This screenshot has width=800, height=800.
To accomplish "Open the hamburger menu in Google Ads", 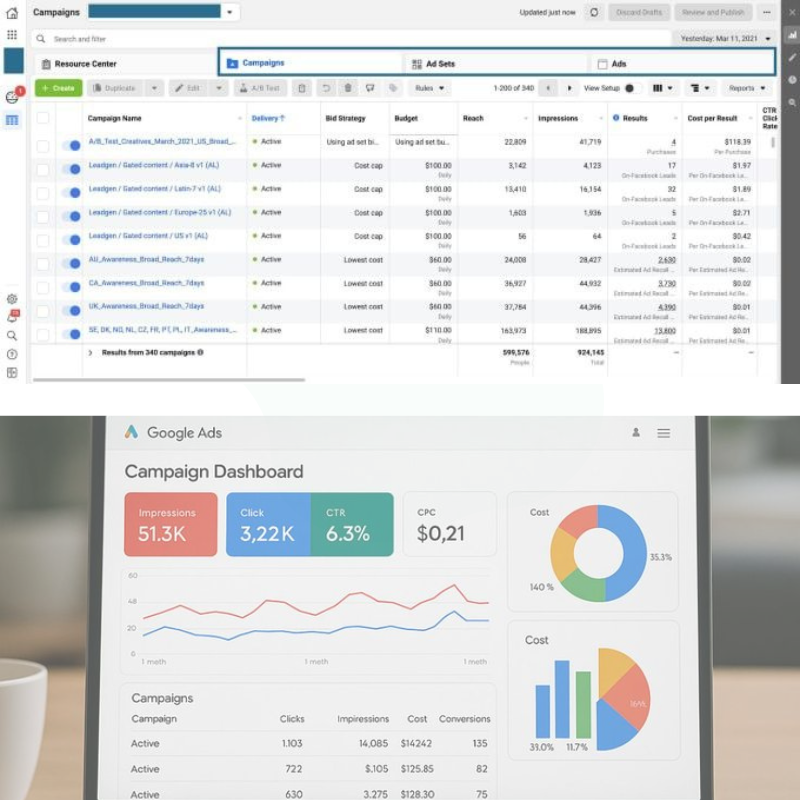I will [663, 433].
